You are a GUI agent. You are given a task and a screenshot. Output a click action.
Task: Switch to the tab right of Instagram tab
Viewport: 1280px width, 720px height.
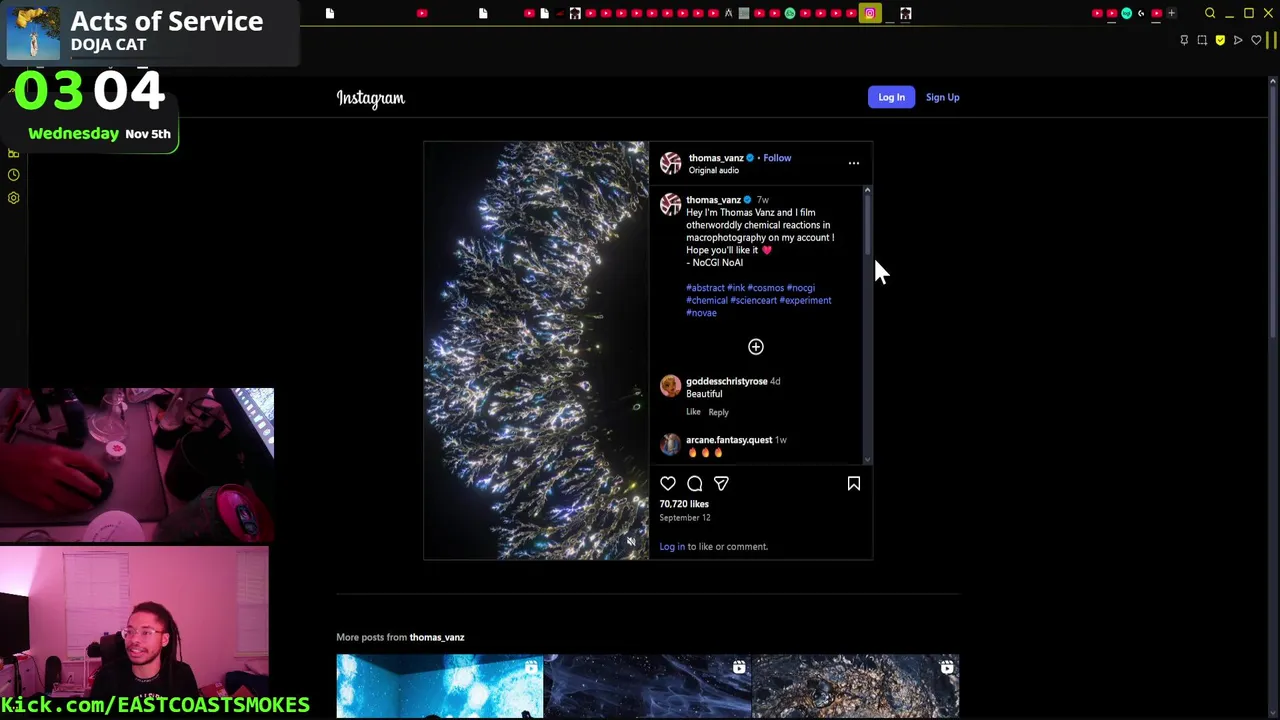[905, 13]
